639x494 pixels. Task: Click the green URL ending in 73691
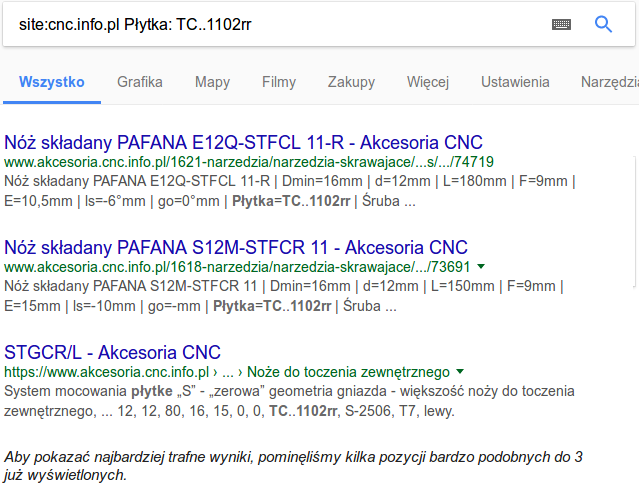point(237,267)
